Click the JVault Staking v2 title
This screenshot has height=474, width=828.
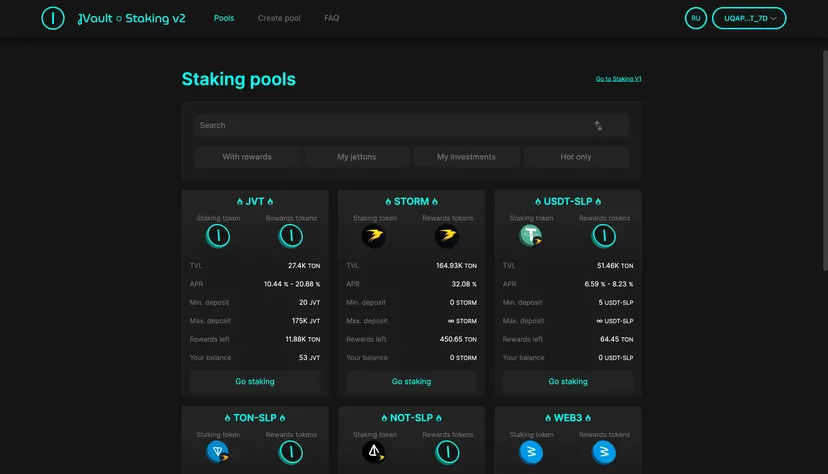pyautogui.click(x=131, y=18)
